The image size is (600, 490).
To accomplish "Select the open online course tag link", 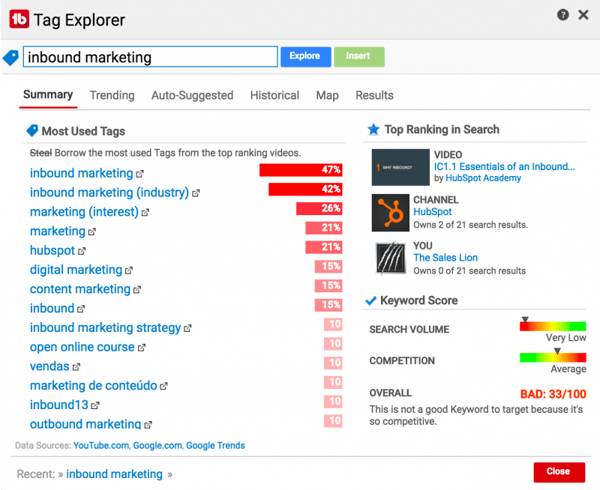I will tap(82, 347).
